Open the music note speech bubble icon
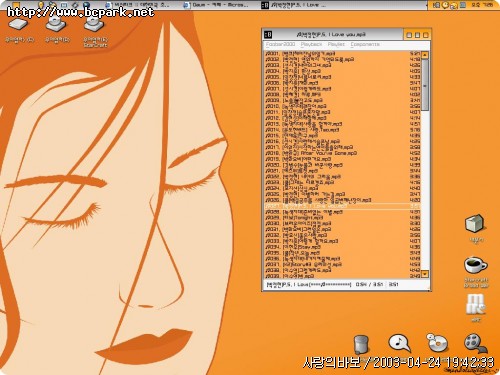This screenshot has height=375, width=500. 399,343
